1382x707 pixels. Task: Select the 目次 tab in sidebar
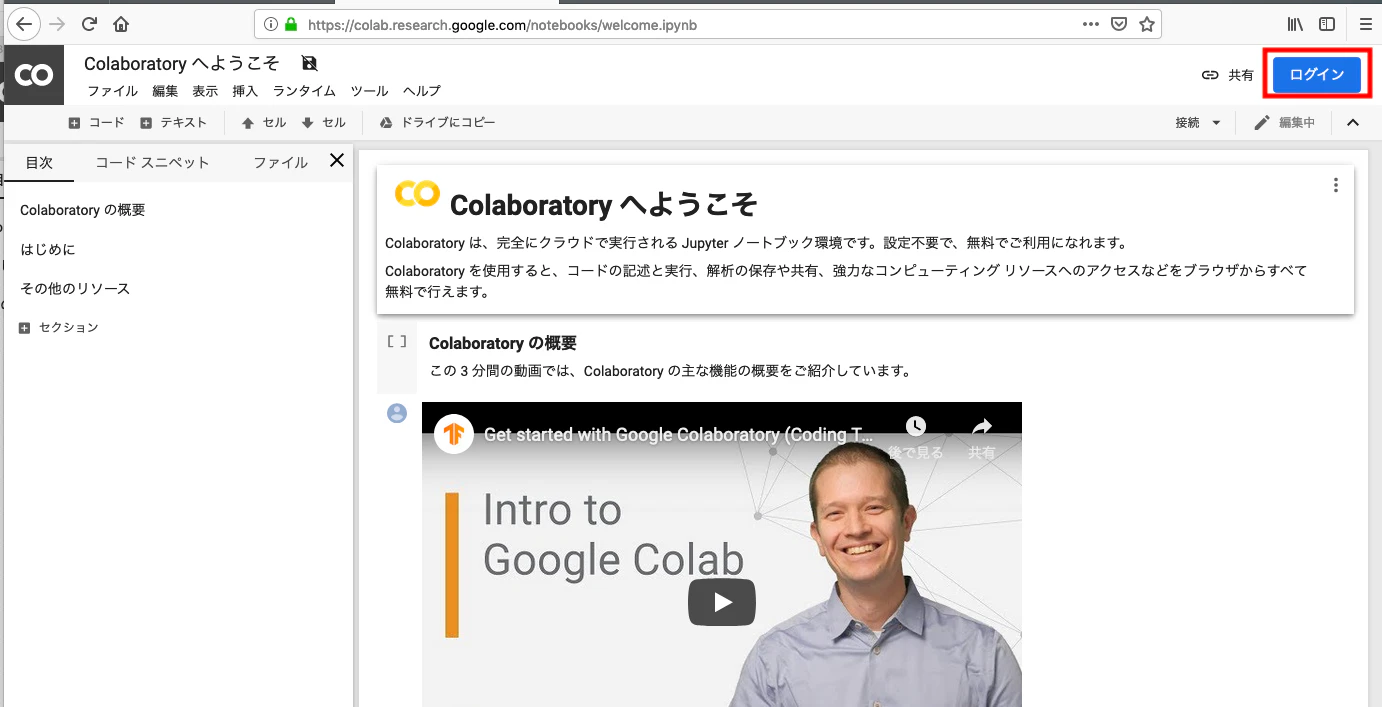tap(39, 162)
